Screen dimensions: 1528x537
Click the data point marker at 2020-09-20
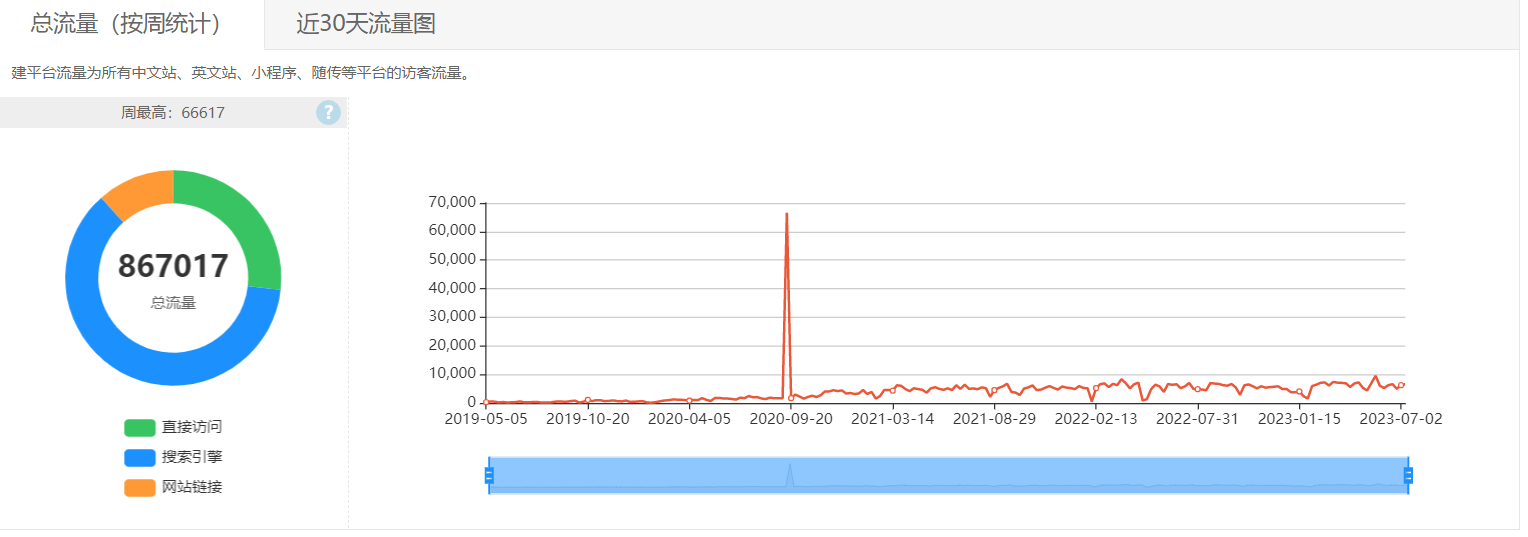[x=791, y=398]
